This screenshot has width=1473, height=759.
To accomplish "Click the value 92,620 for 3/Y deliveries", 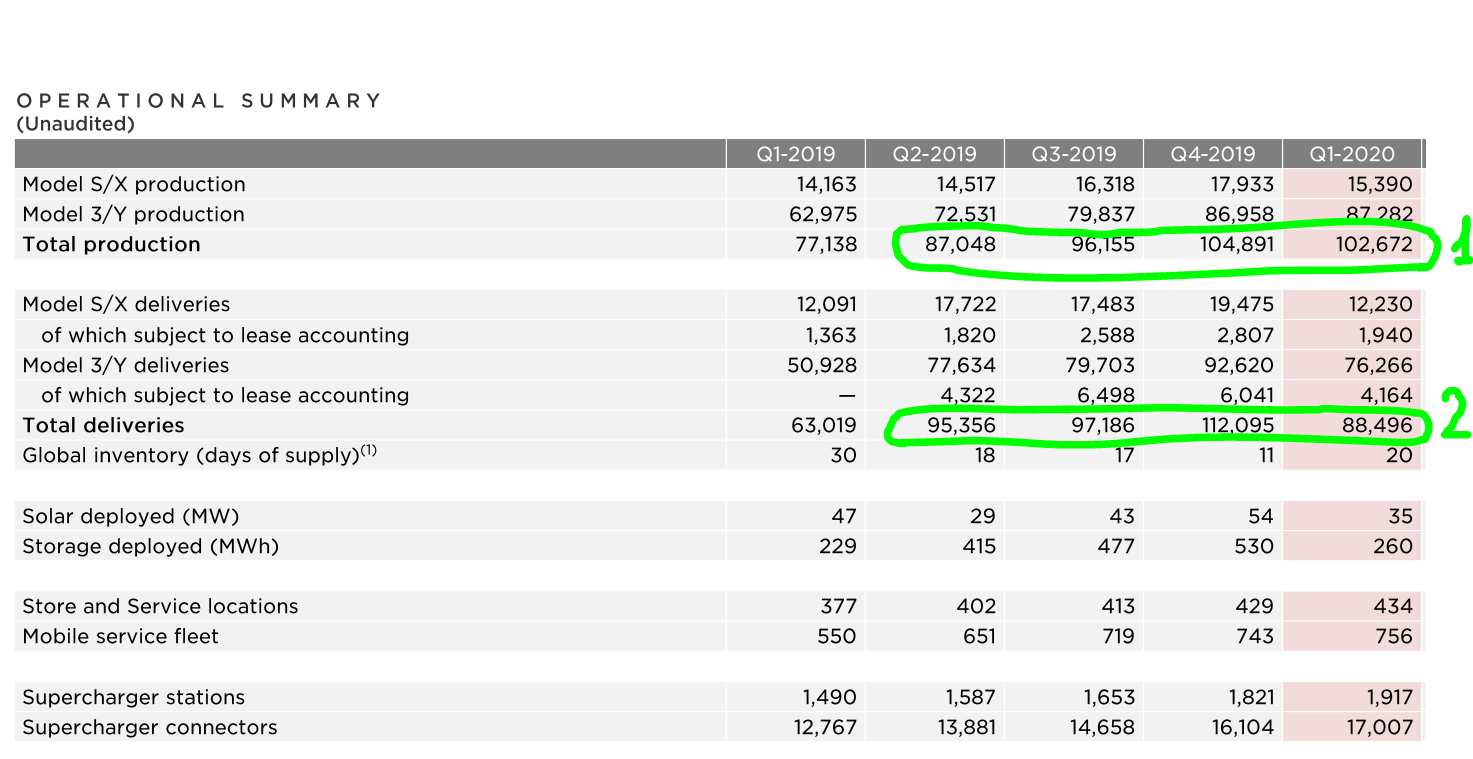I will [1241, 365].
